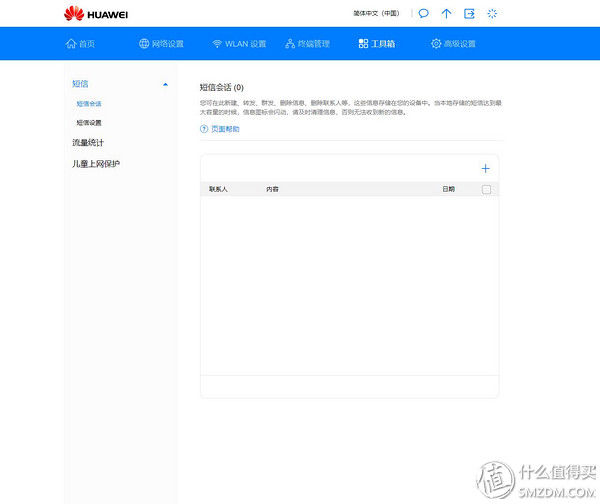The width and height of the screenshot is (600, 504).
Task: Switch to 终端管理 device management tab
Action: pyautogui.click(x=307, y=44)
